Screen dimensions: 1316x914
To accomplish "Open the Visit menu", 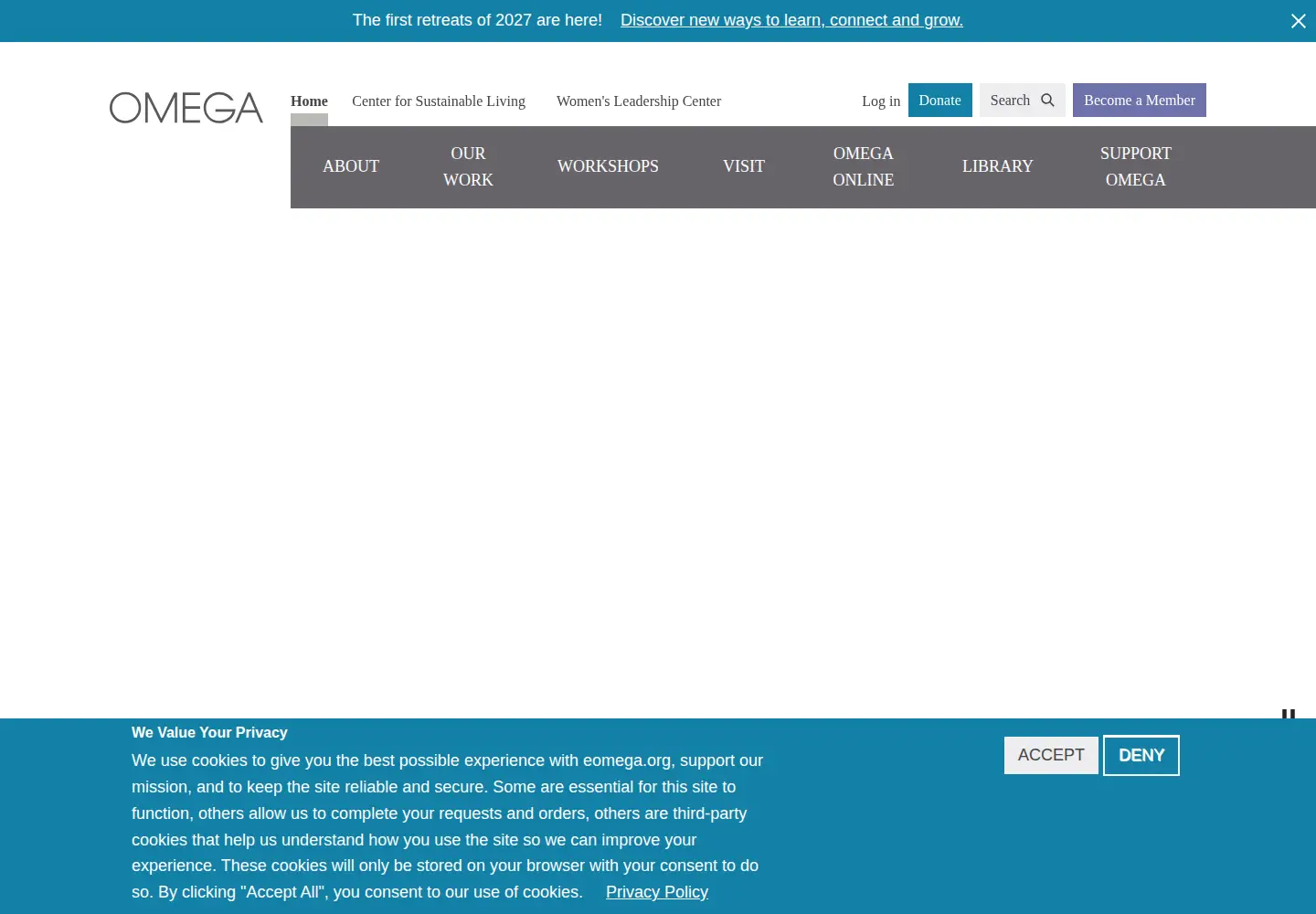I will coord(744,166).
